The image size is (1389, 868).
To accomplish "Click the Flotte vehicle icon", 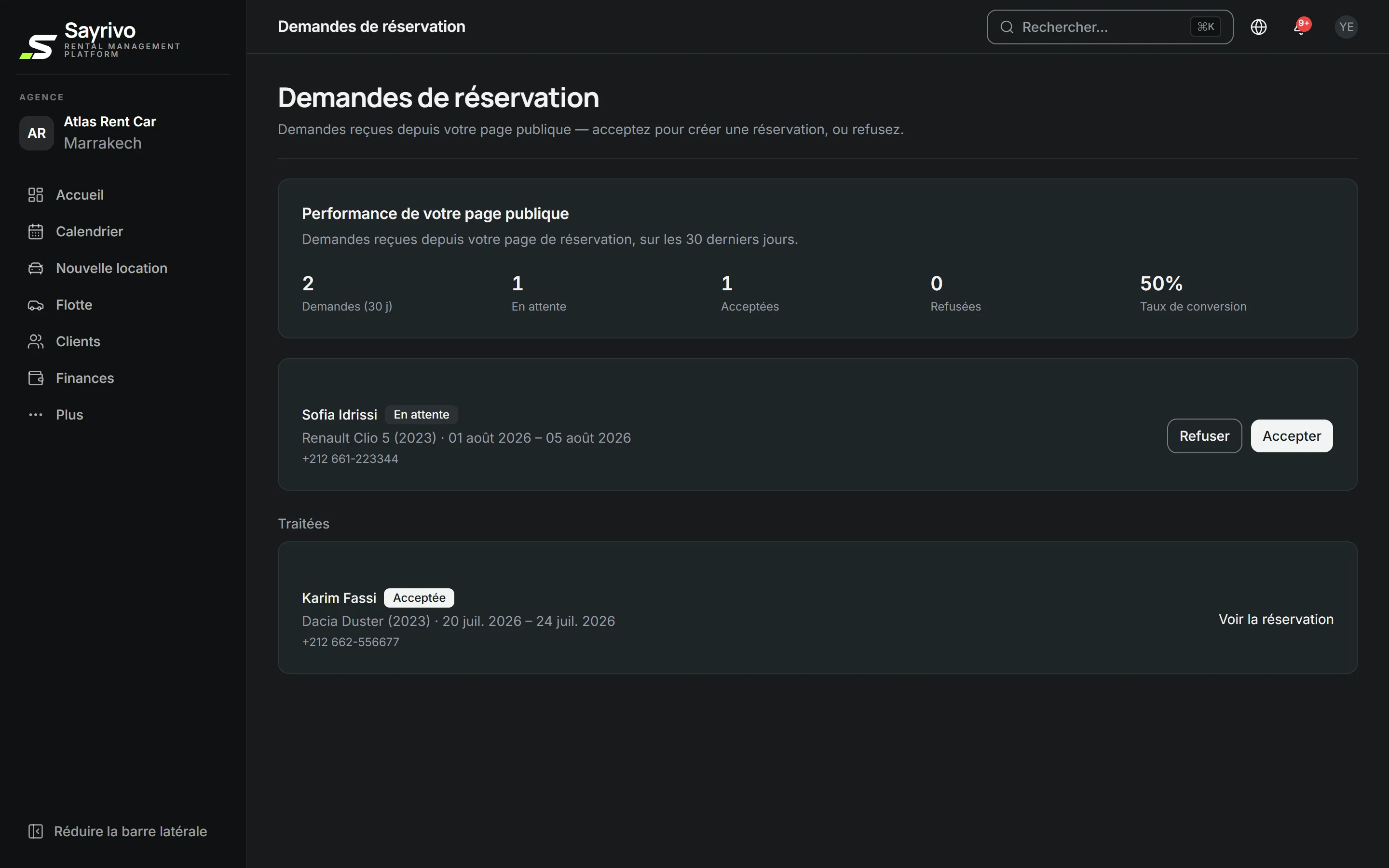I will (36, 305).
